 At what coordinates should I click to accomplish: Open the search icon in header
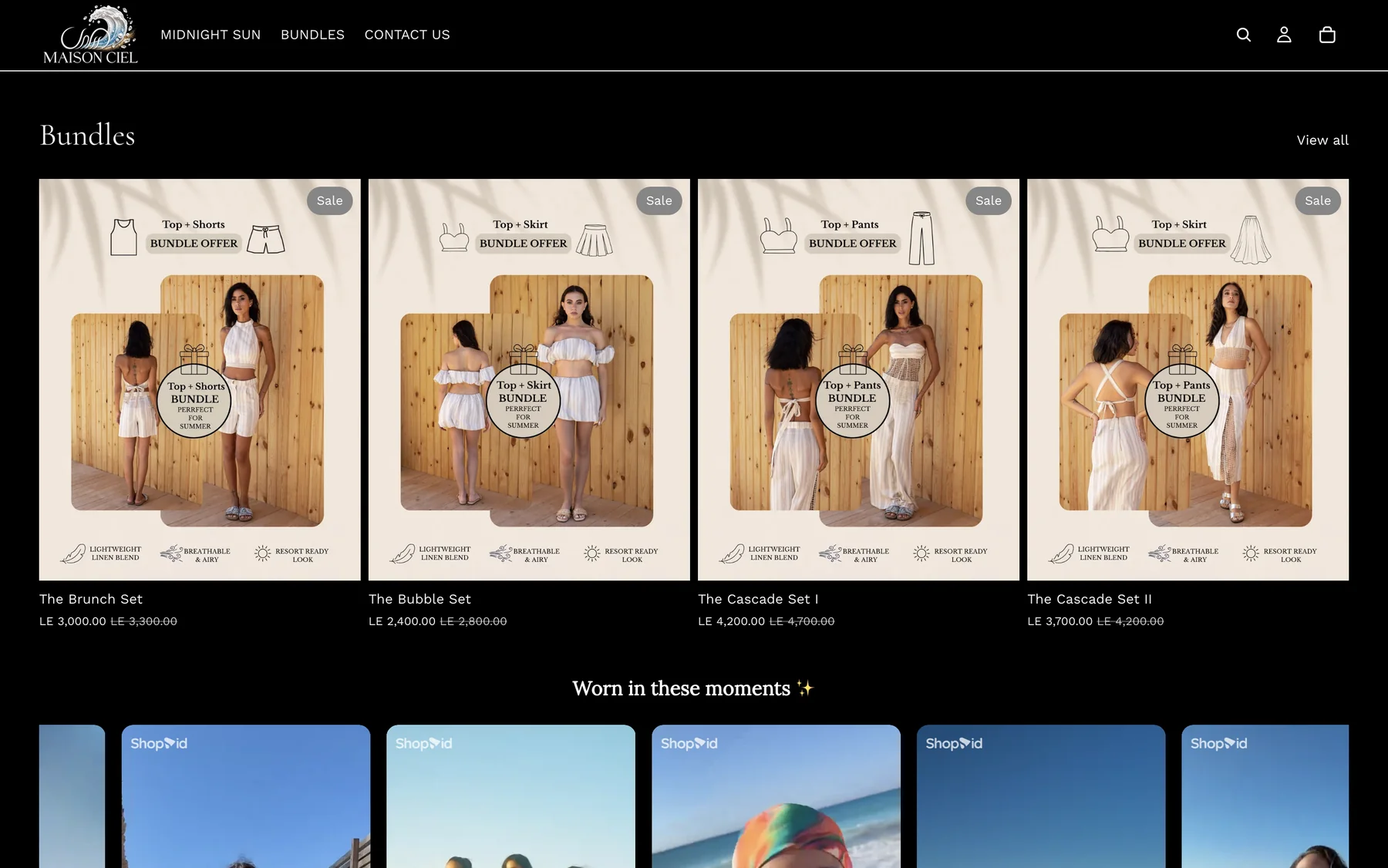[x=1243, y=35]
